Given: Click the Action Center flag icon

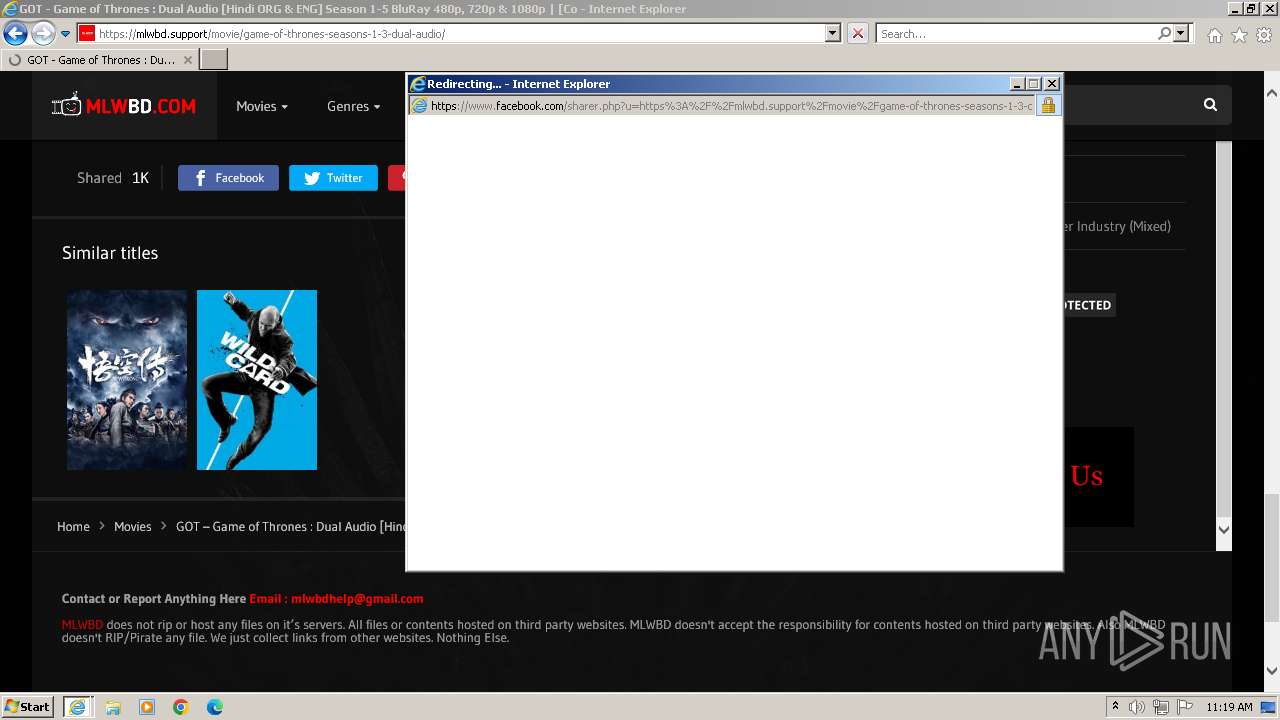Looking at the screenshot, I should coord(1185,707).
